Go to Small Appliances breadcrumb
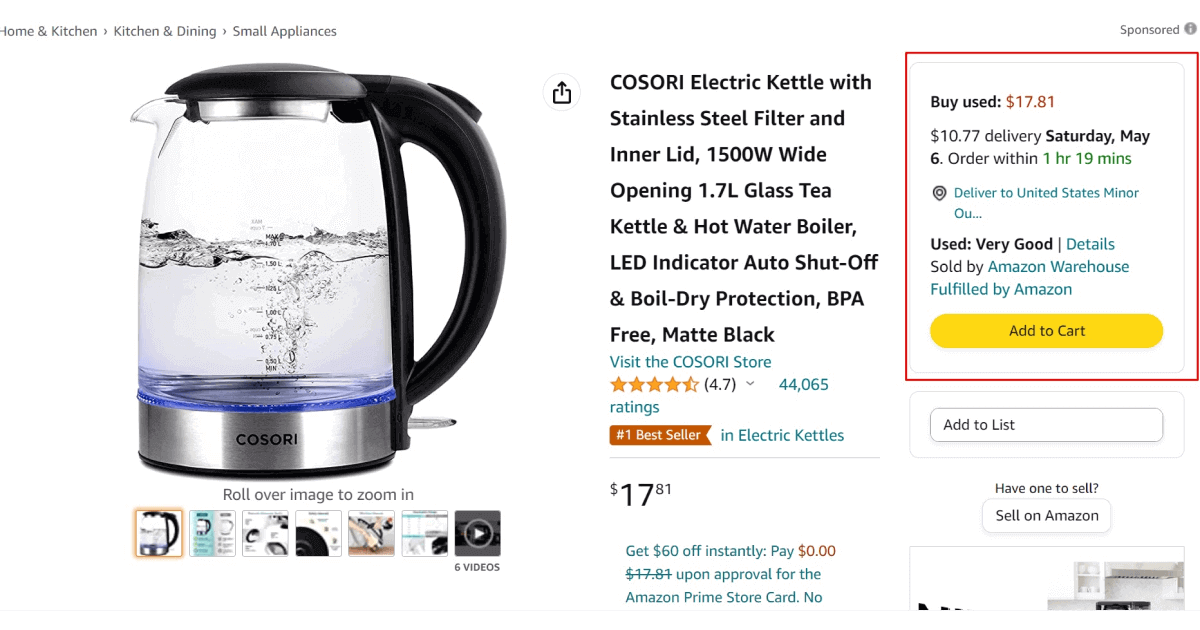This screenshot has width=1200, height=630. 284,31
